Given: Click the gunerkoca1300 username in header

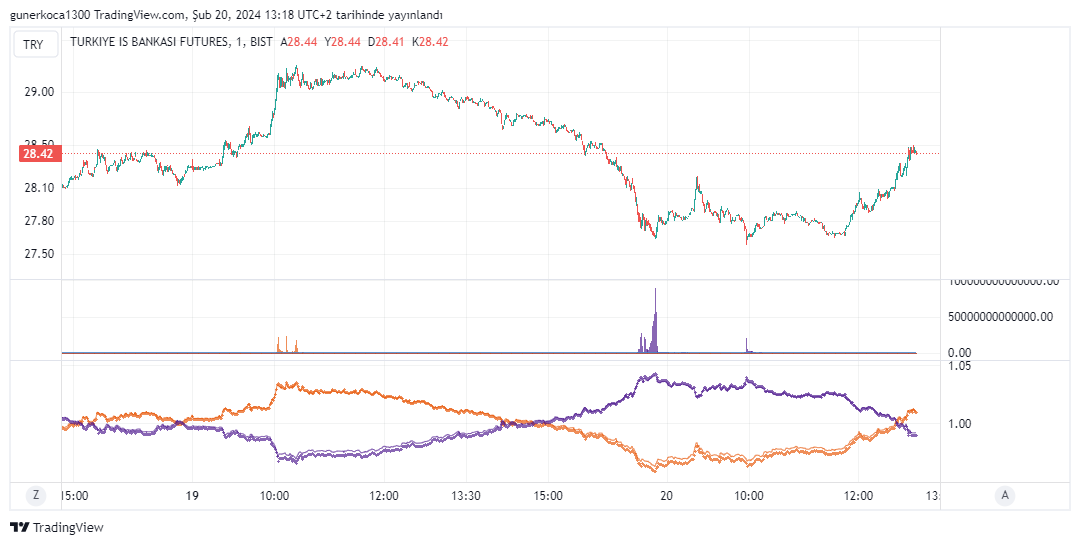Looking at the screenshot, I should coord(46,15).
